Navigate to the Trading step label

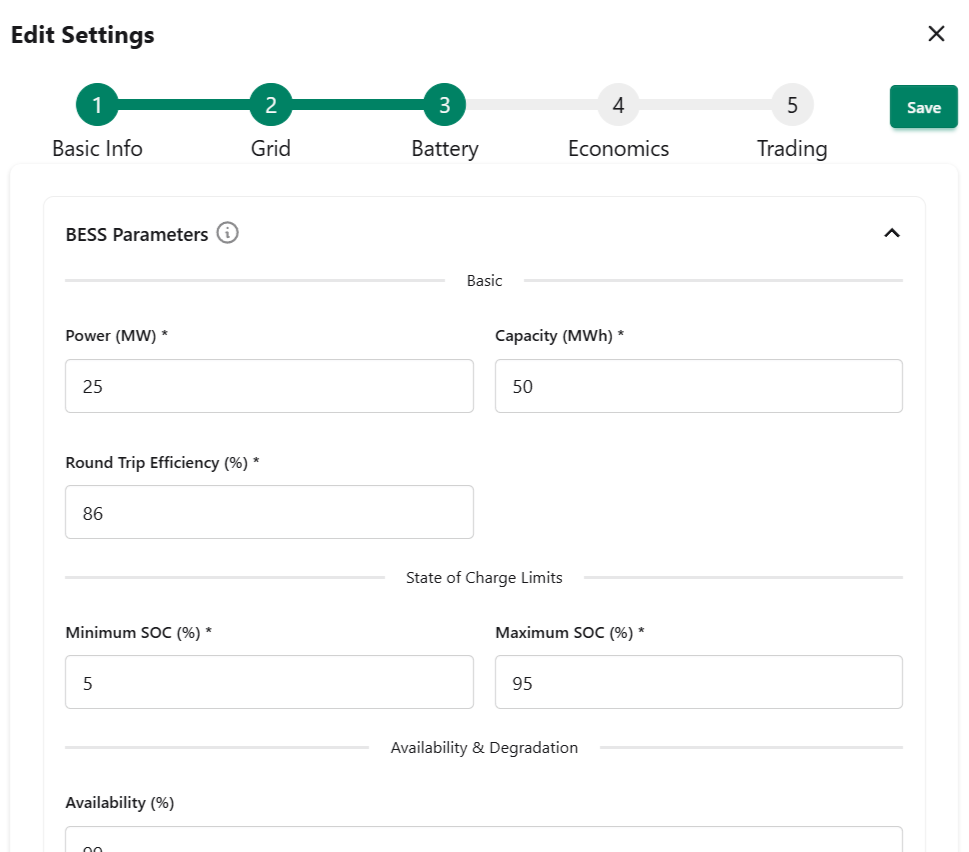[x=792, y=149]
